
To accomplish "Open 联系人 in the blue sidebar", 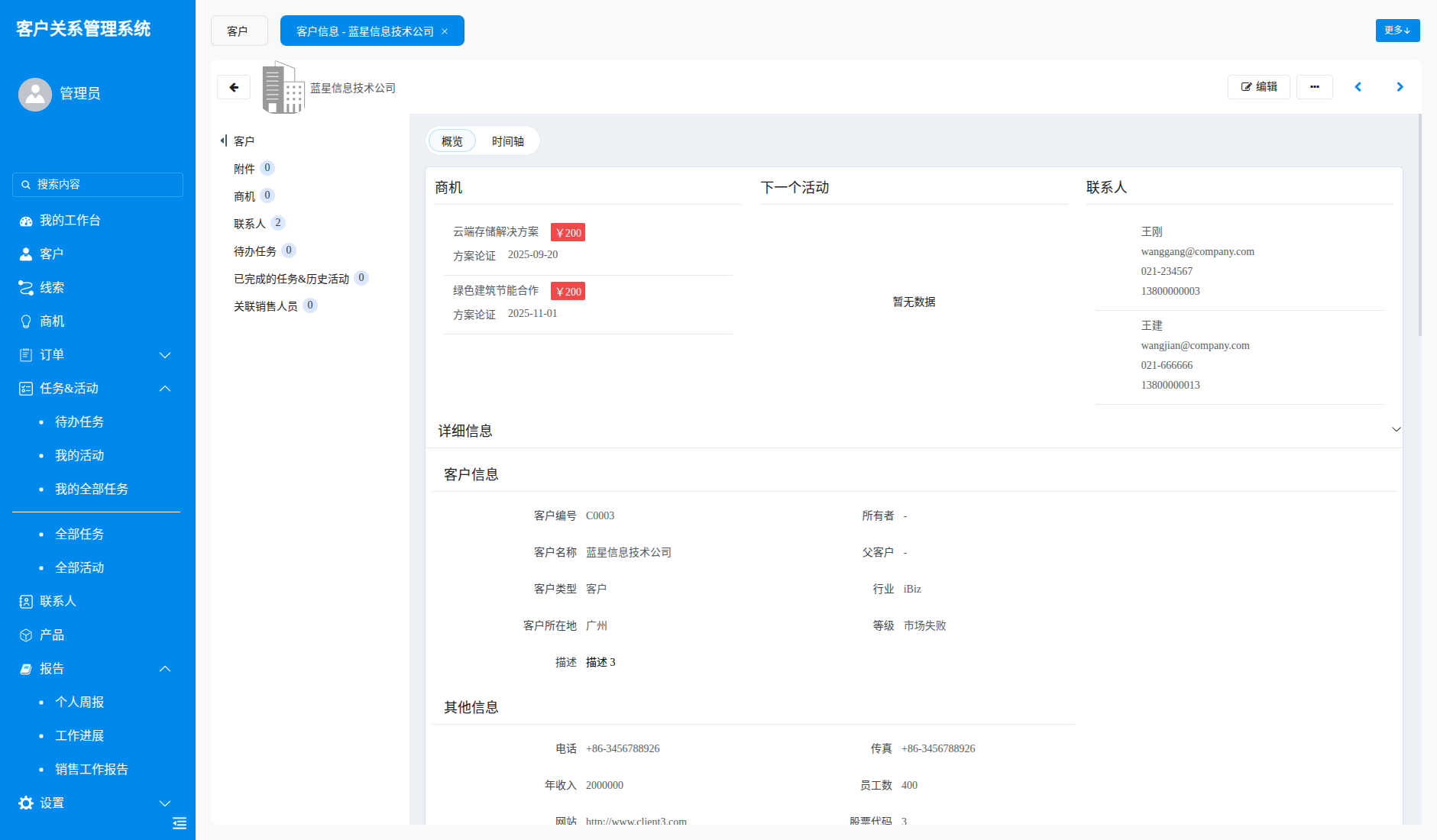I will click(x=98, y=601).
